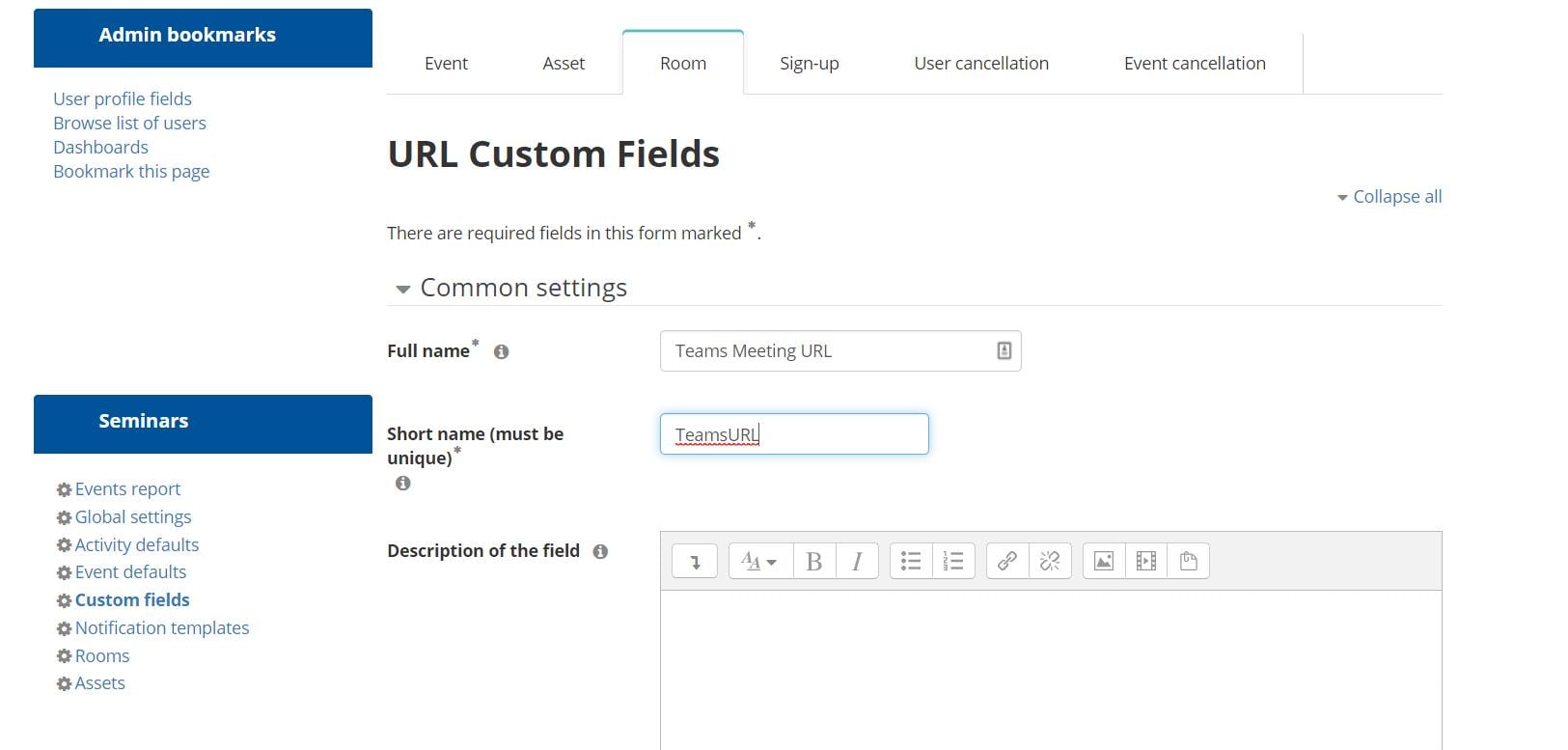Click help icon next to Full name
This screenshot has width=1568, height=750.
[501, 352]
